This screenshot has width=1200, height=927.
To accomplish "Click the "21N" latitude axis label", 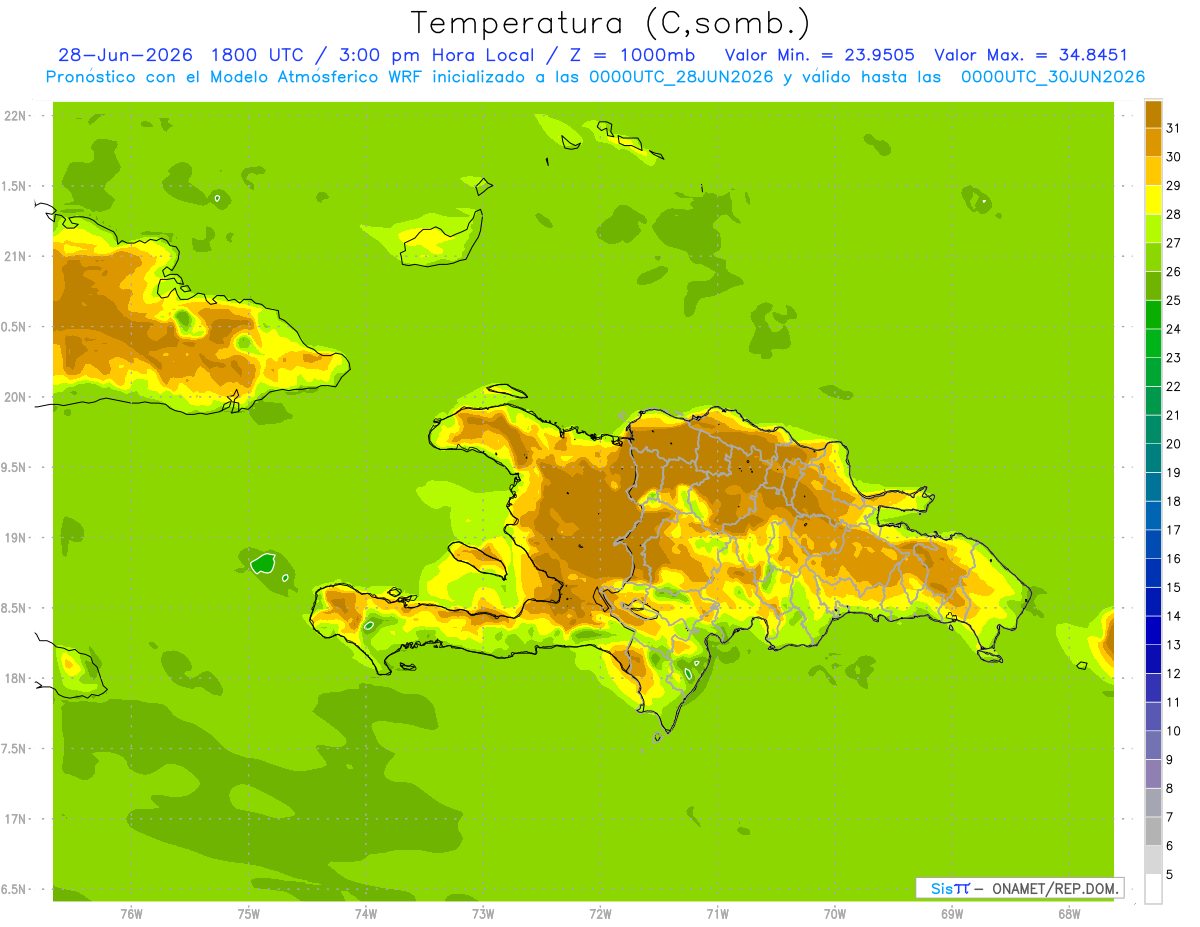I will click(15, 256).
